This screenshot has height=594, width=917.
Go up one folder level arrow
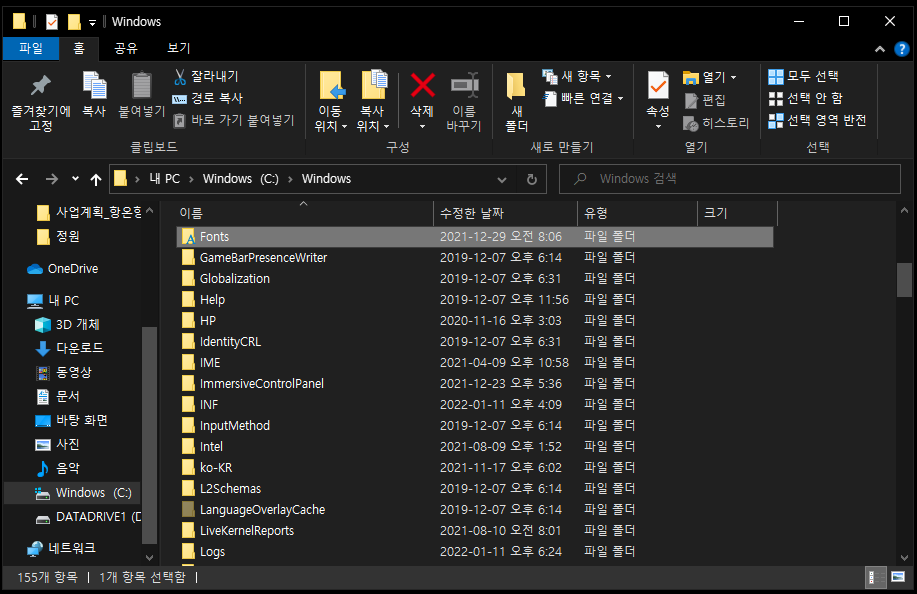96,179
